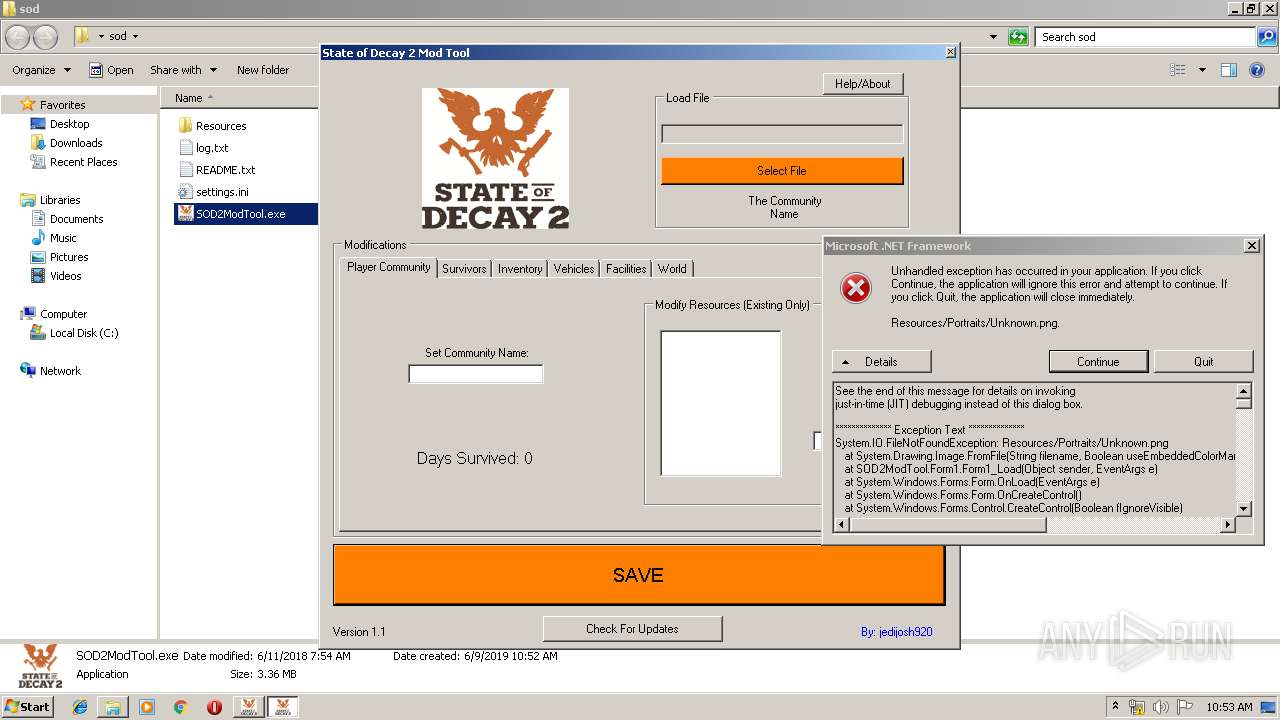Viewport: 1280px width, 720px height.
Task: Select Computer in the navigation pane
Action: (63, 314)
